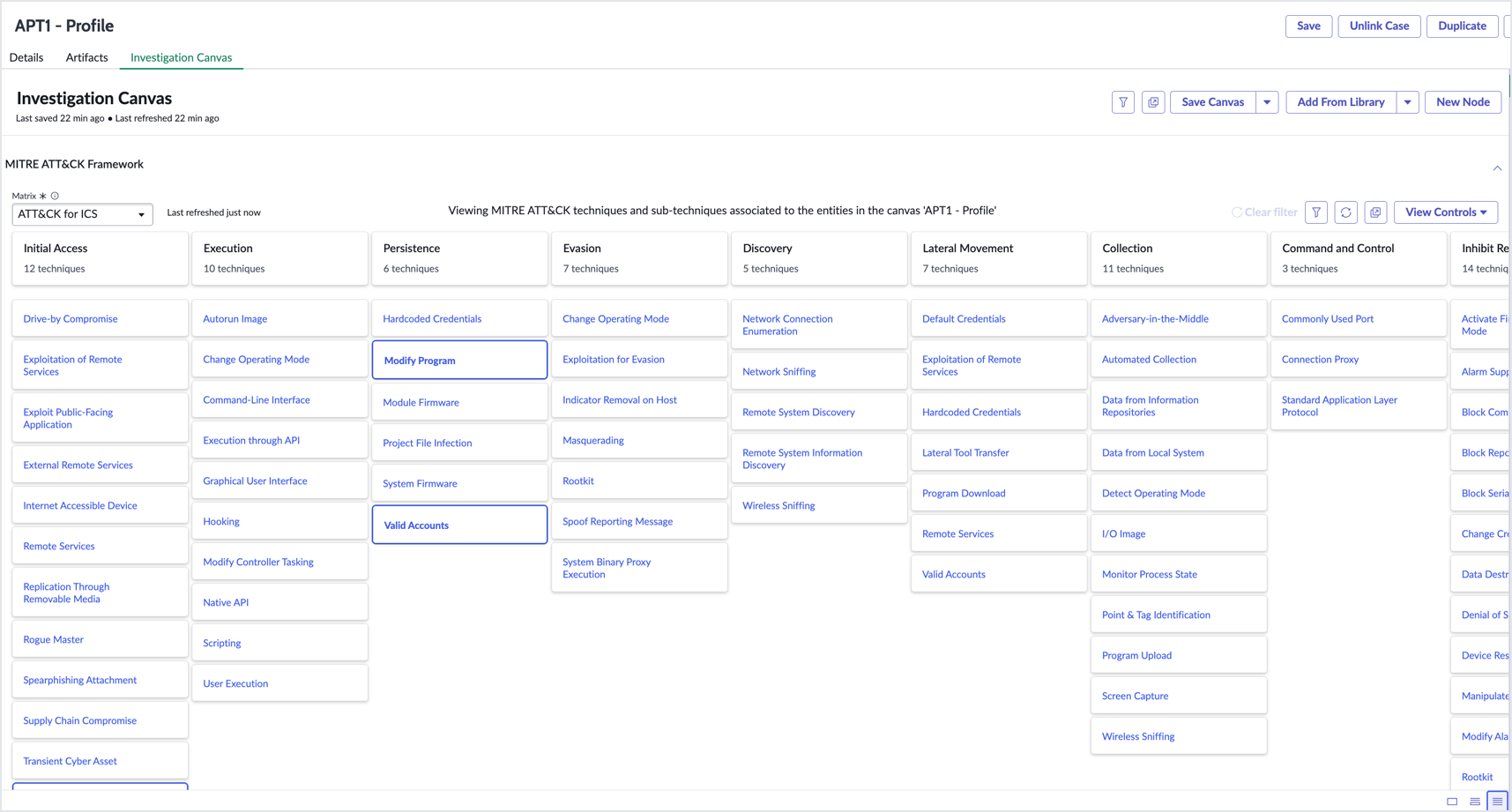Screen dimensions: 1512x812
Task: Select the Persistence tactic header
Action: click(459, 258)
